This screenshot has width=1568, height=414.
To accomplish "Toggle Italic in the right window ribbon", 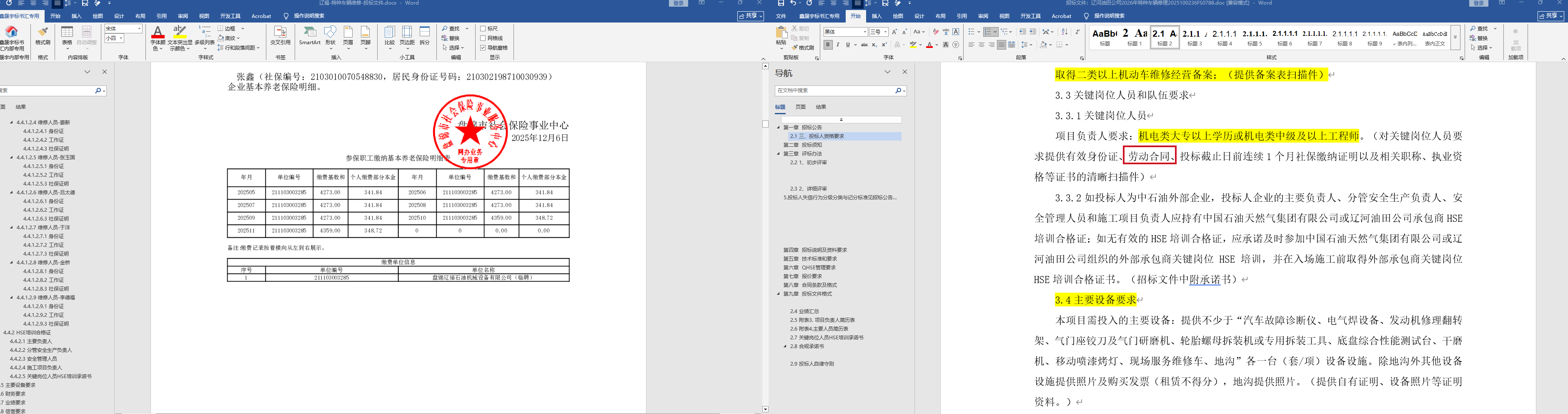I will point(838,45).
